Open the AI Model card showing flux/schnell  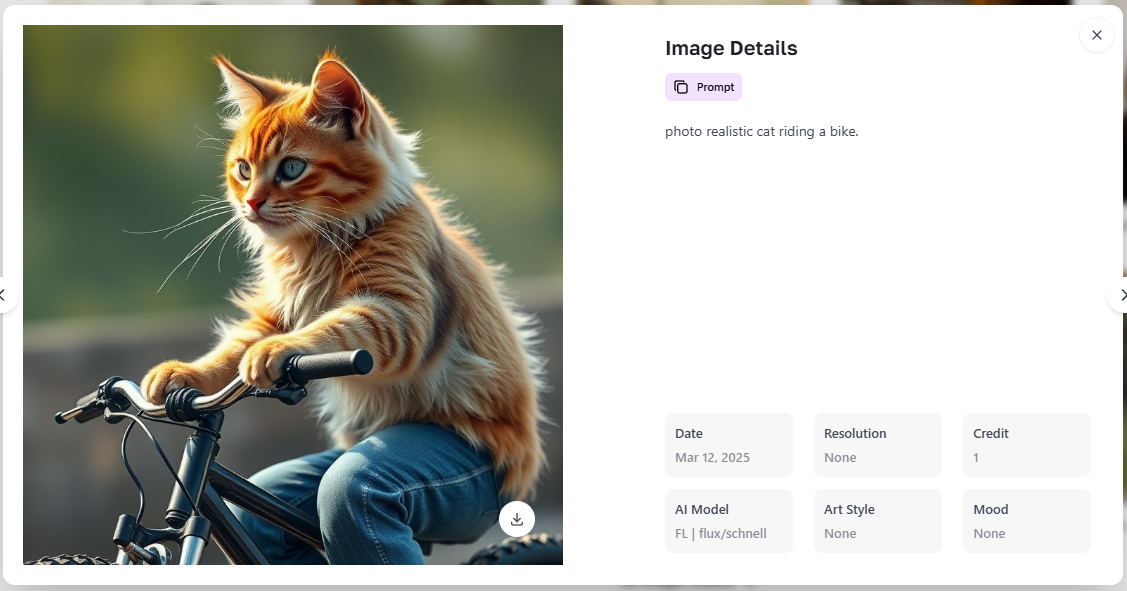[x=728, y=520]
